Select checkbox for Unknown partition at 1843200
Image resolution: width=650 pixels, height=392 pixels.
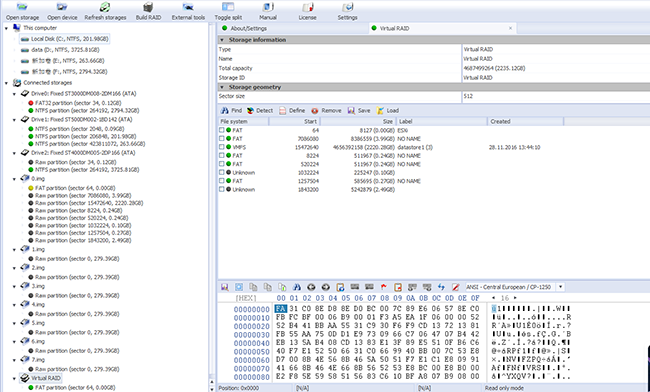point(222,189)
